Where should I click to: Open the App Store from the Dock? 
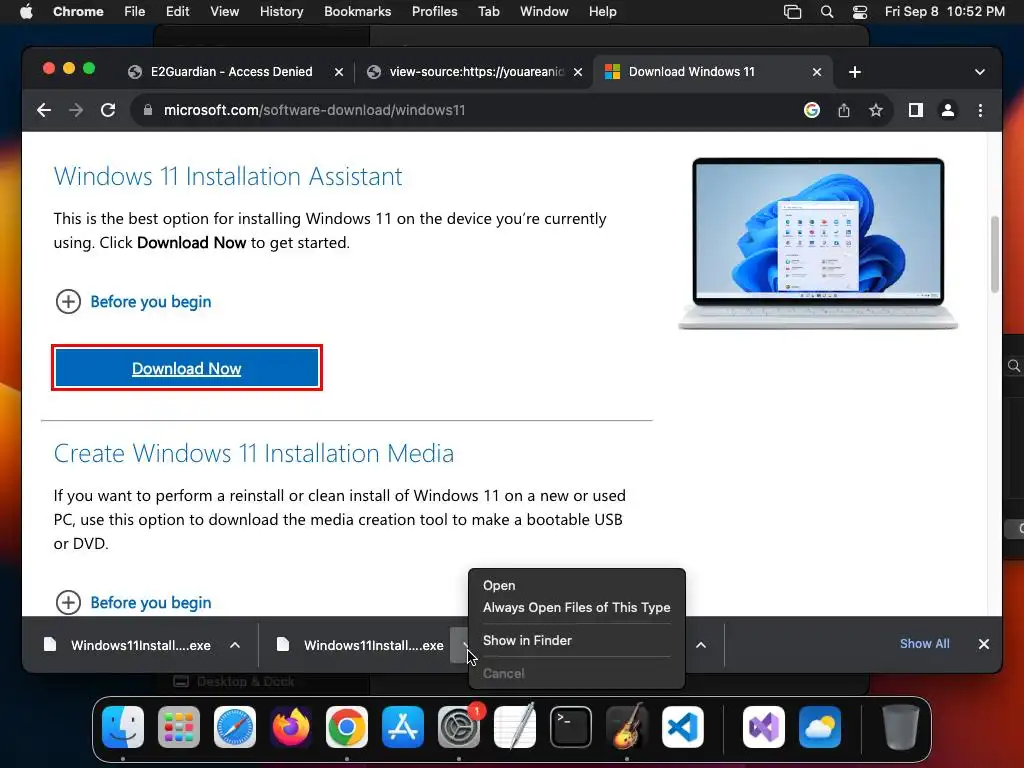(x=403, y=727)
